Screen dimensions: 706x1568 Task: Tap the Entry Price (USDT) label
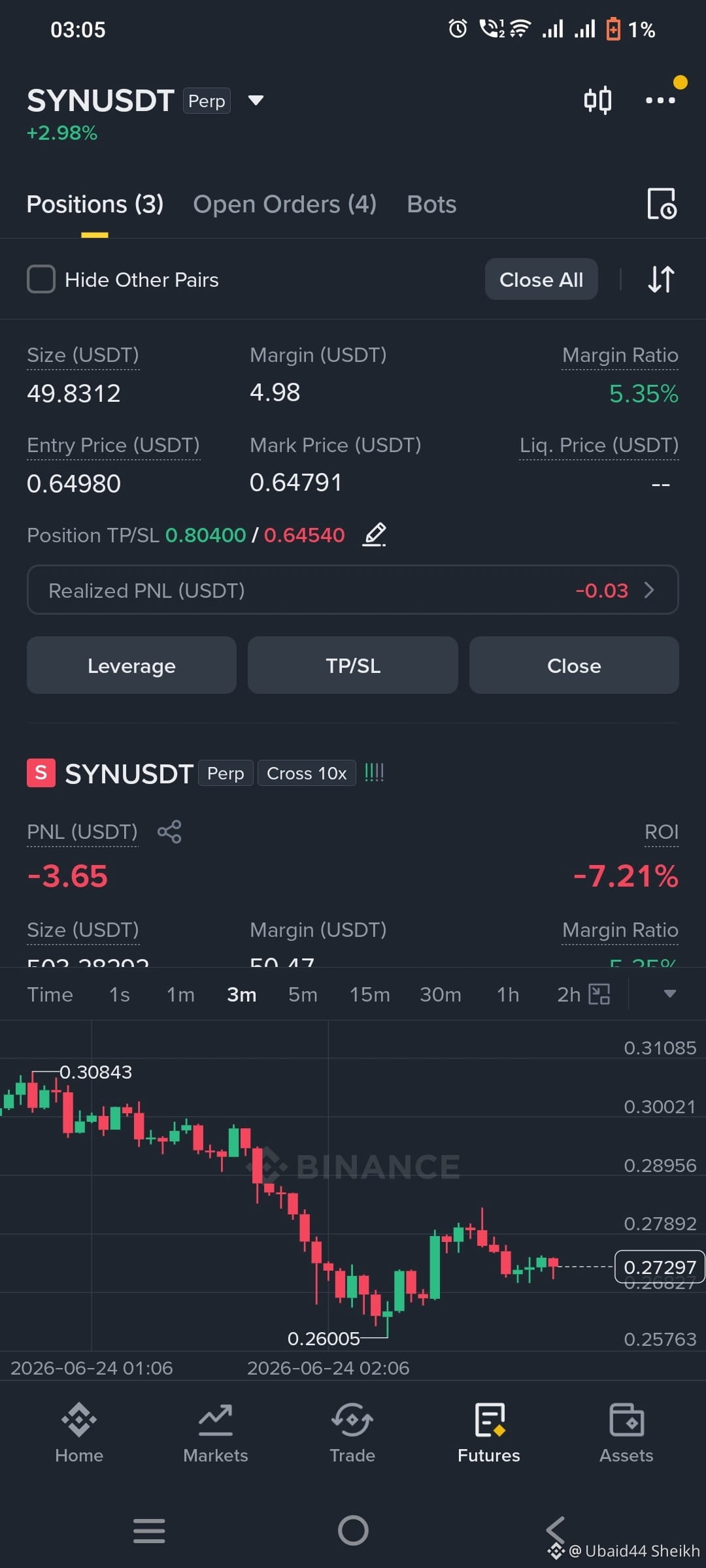(x=113, y=446)
